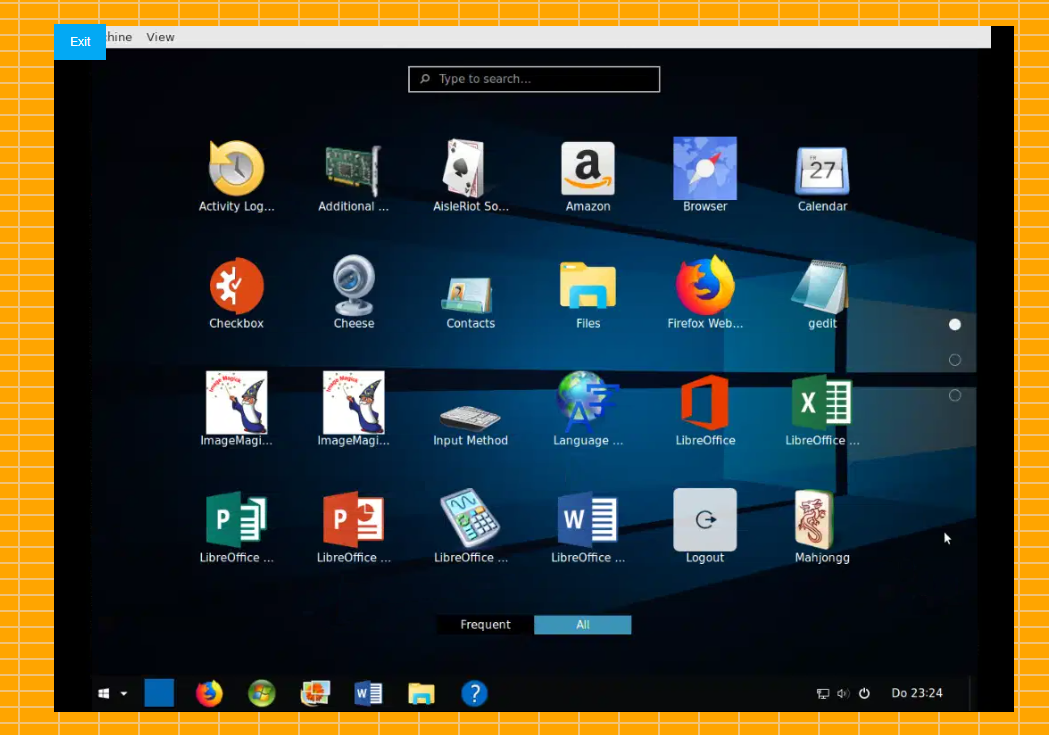Click the green Windows orb taskbar icon
Viewport: 1049px width, 735px height.
tap(262, 693)
